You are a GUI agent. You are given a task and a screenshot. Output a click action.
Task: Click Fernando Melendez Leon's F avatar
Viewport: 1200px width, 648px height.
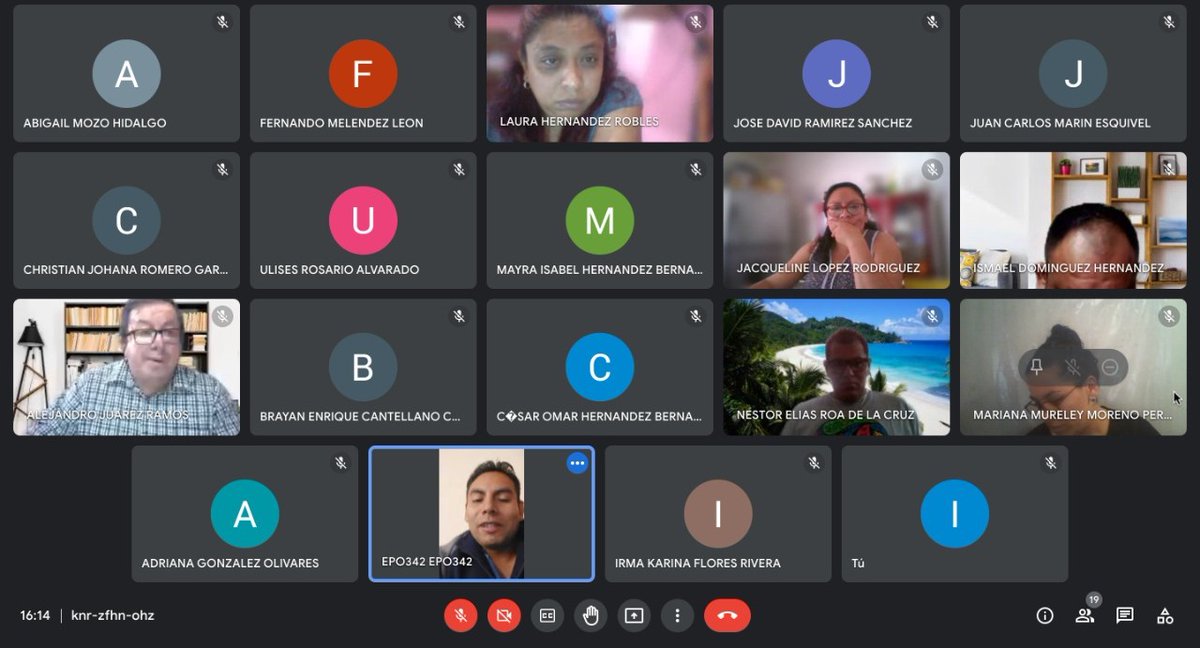pos(363,74)
